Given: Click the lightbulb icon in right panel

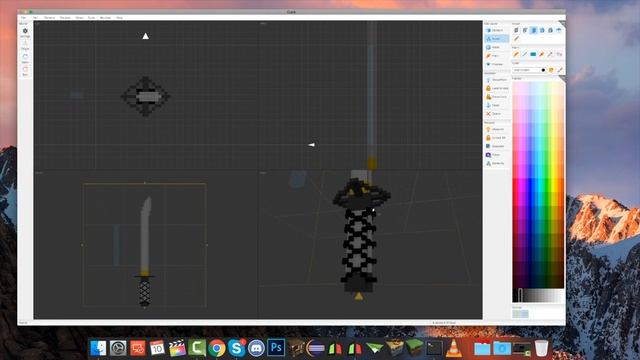Looking at the screenshot, I should point(488,129).
